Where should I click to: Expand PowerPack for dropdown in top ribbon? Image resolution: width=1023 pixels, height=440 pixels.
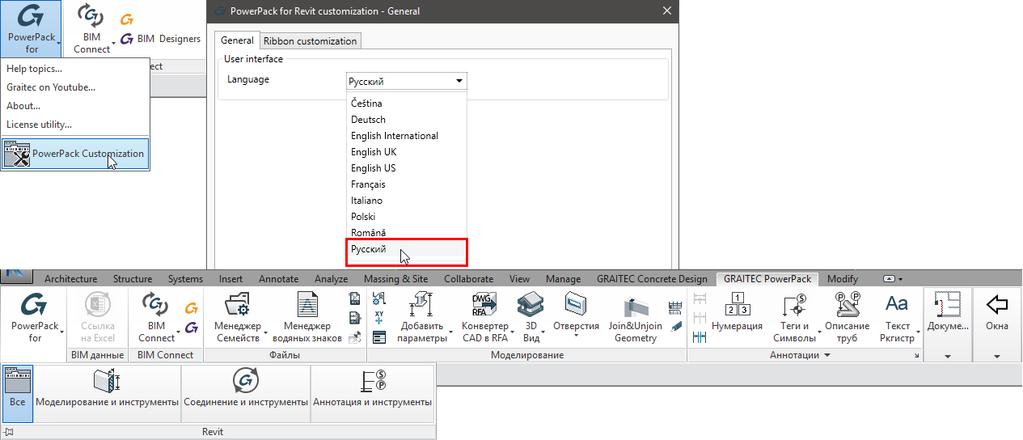(59, 43)
